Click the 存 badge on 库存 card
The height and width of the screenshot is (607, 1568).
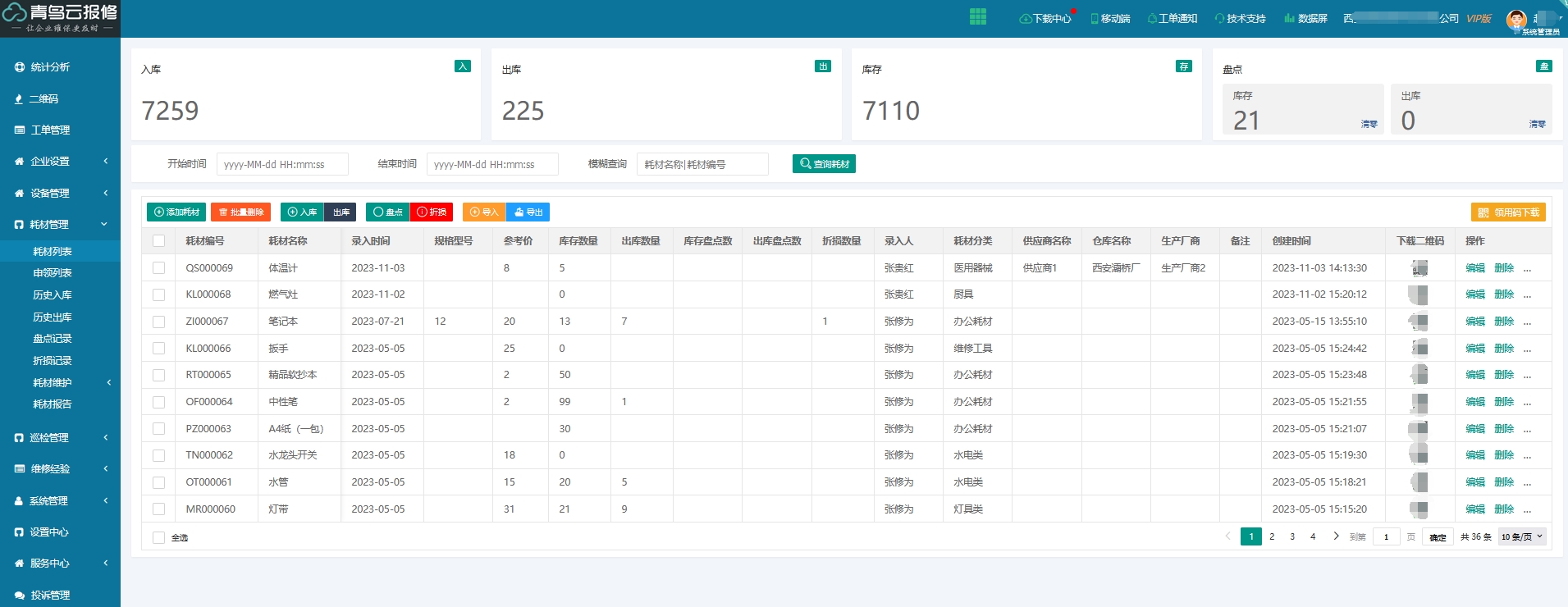(x=1183, y=66)
